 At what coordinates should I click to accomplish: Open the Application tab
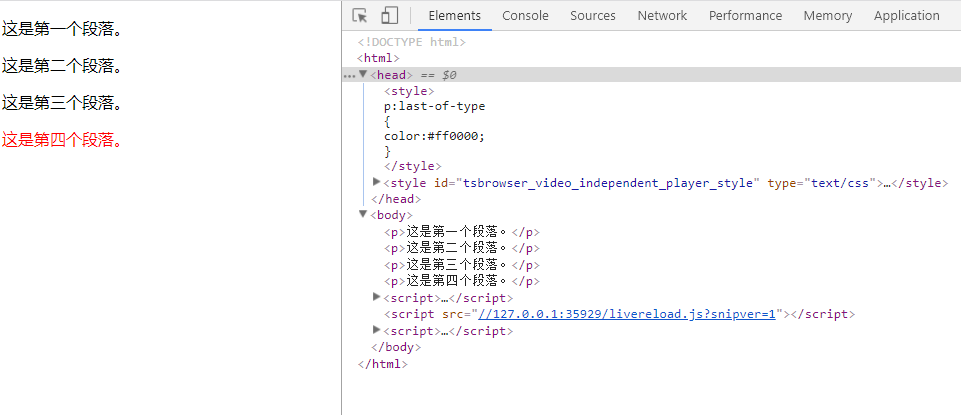pos(906,15)
